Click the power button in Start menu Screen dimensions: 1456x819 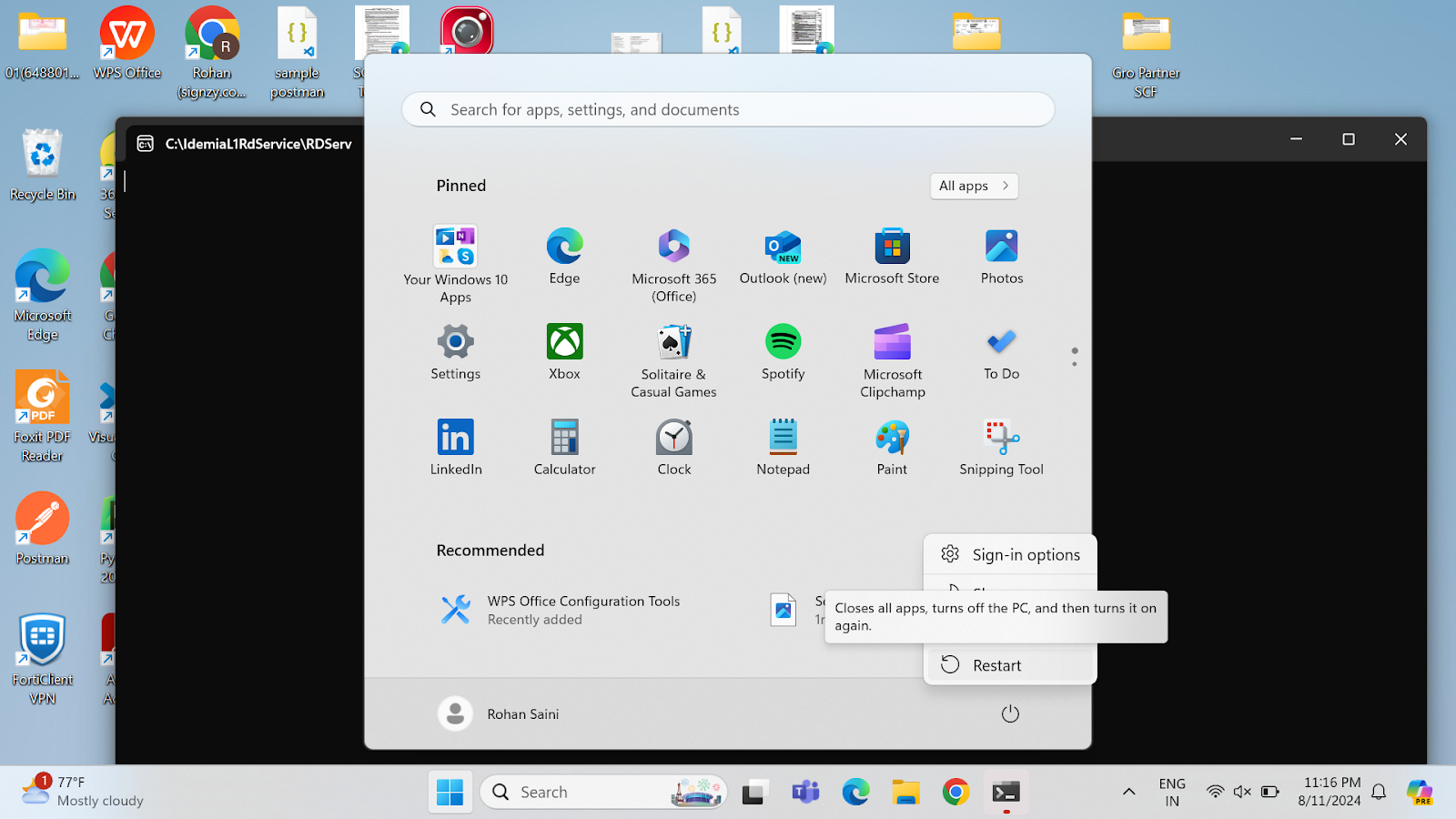(x=1010, y=714)
